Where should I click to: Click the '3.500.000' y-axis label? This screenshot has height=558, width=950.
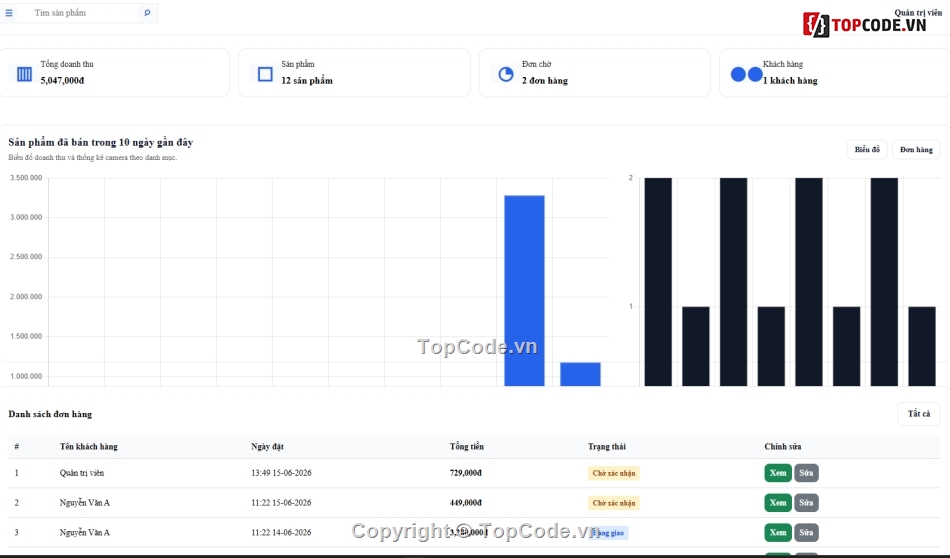(x=26, y=178)
